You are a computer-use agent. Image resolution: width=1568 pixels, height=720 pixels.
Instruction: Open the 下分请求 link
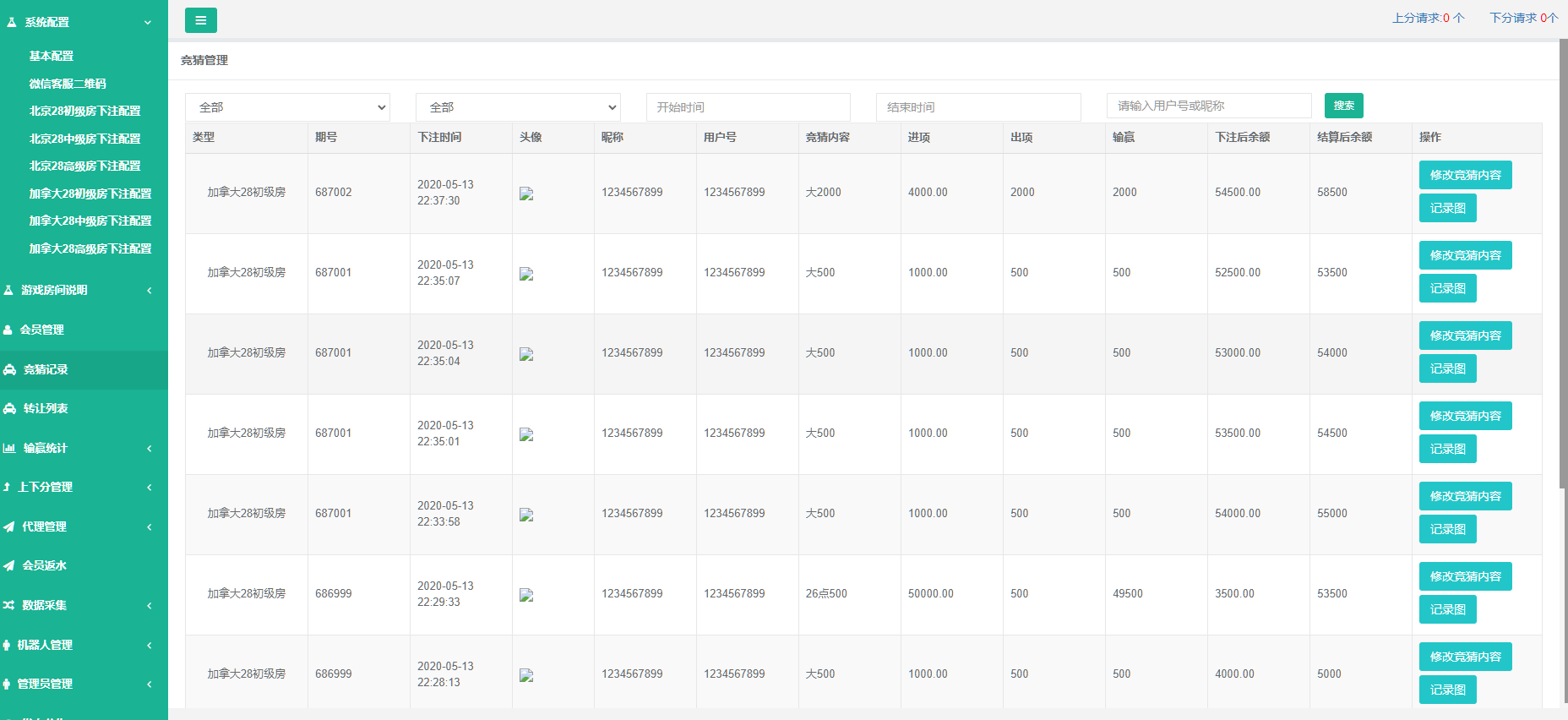[x=1524, y=18]
